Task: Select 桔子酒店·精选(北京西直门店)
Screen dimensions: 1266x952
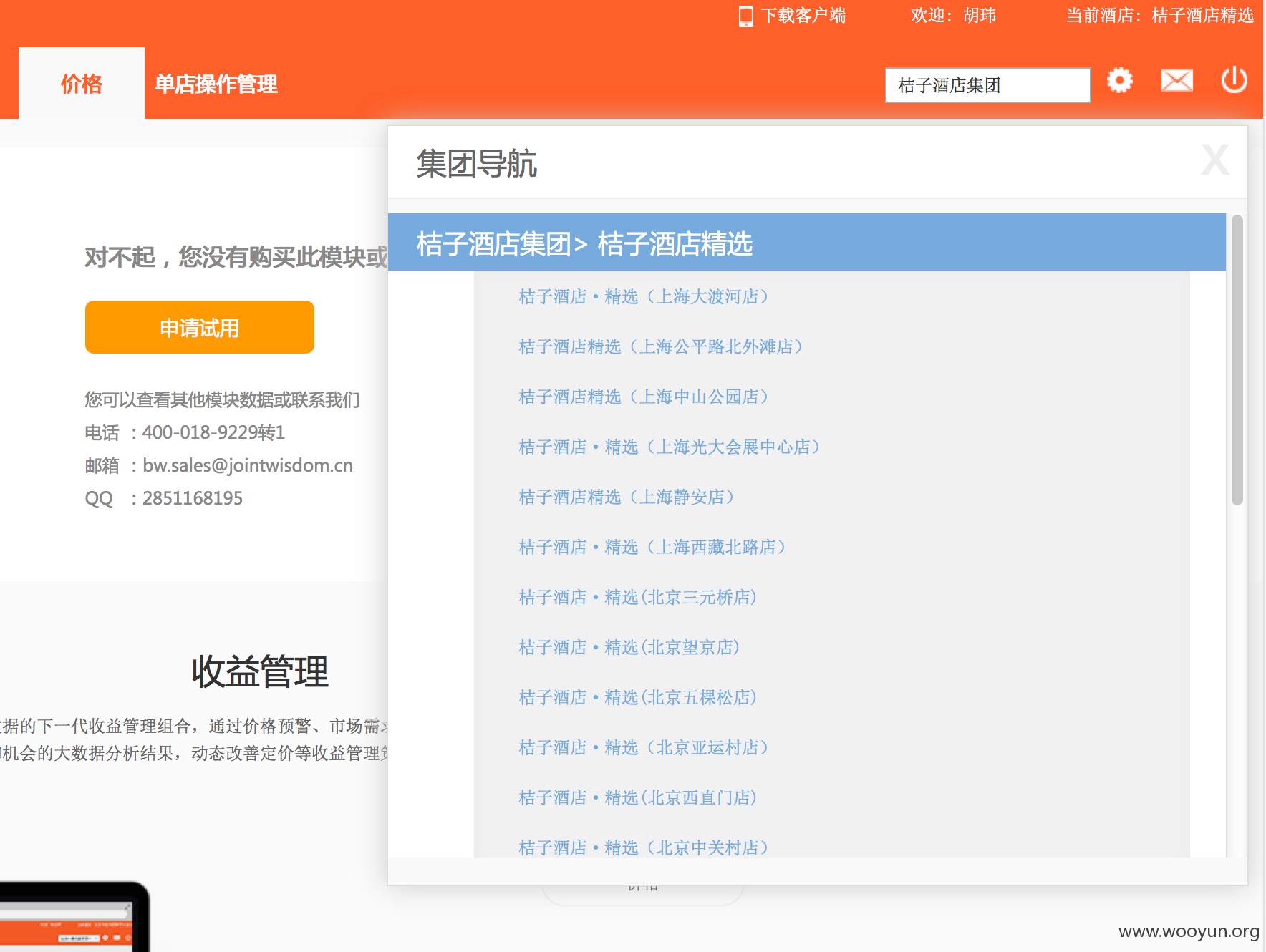Action: 638,797
